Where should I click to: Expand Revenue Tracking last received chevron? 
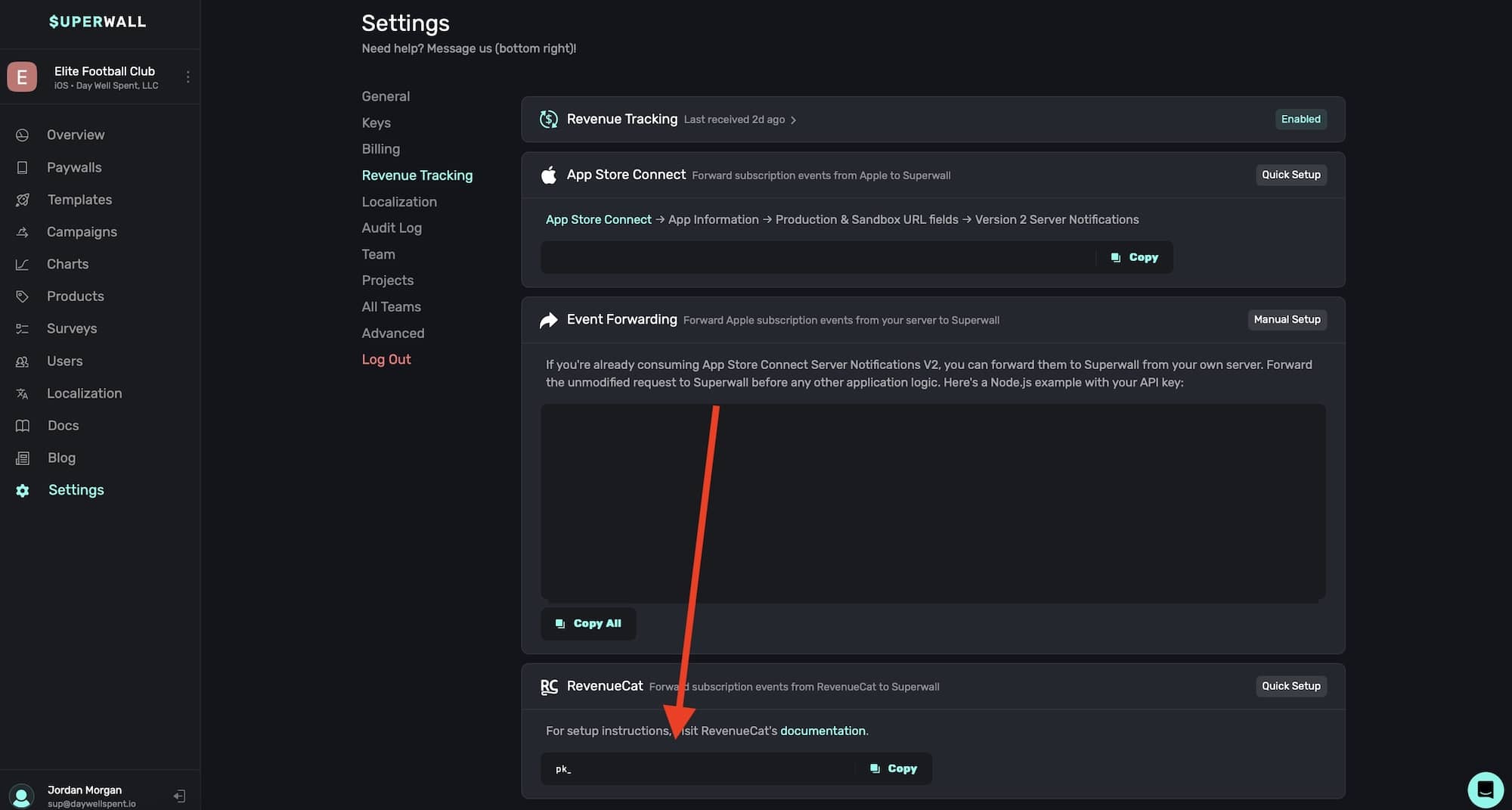793,120
